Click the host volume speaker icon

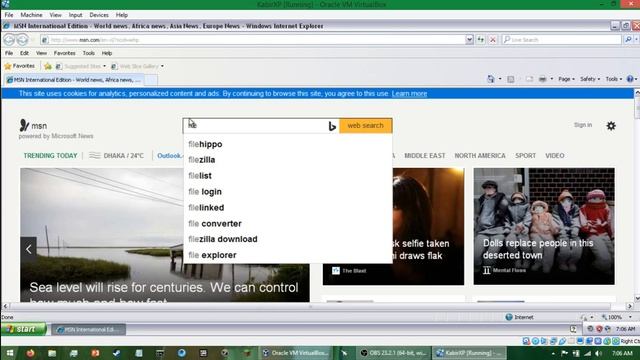[x=599, y=353]
